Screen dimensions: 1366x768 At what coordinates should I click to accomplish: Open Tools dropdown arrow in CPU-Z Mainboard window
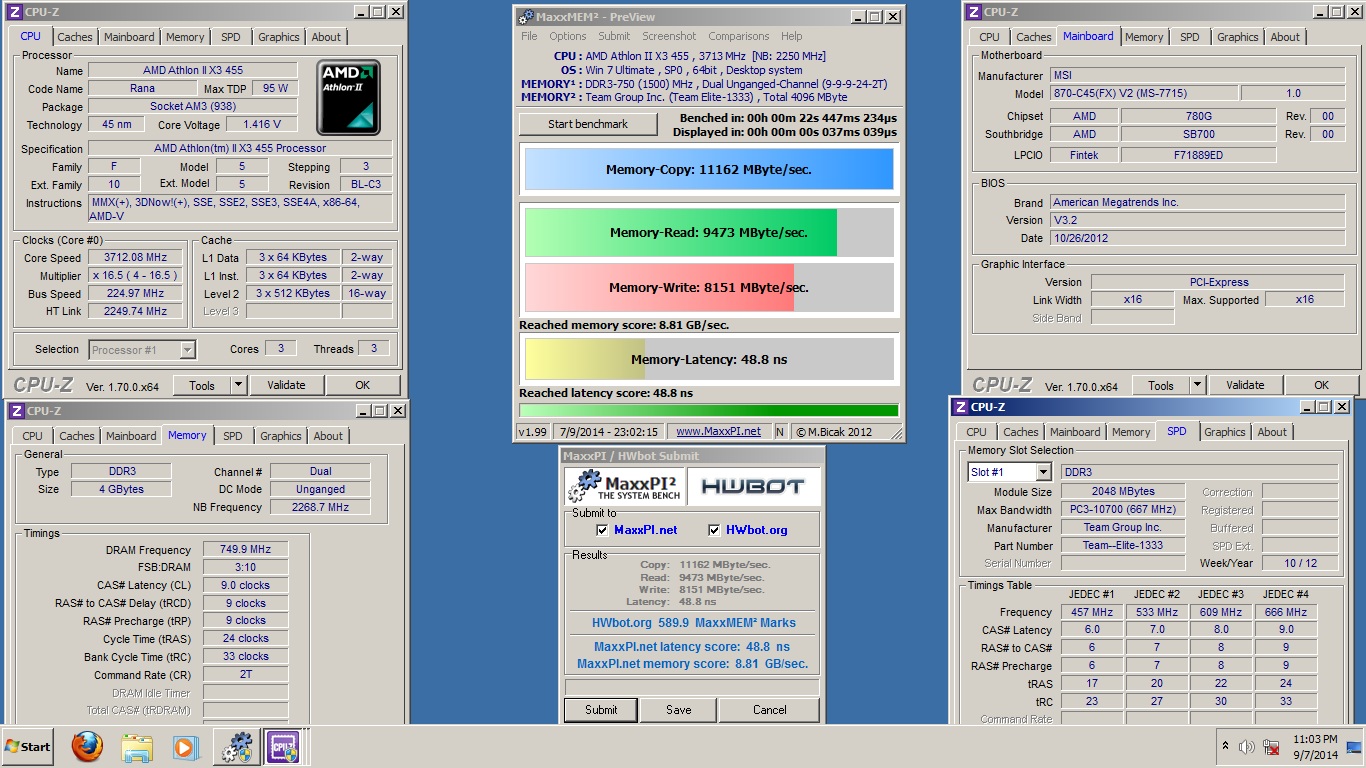(1197, 385)
